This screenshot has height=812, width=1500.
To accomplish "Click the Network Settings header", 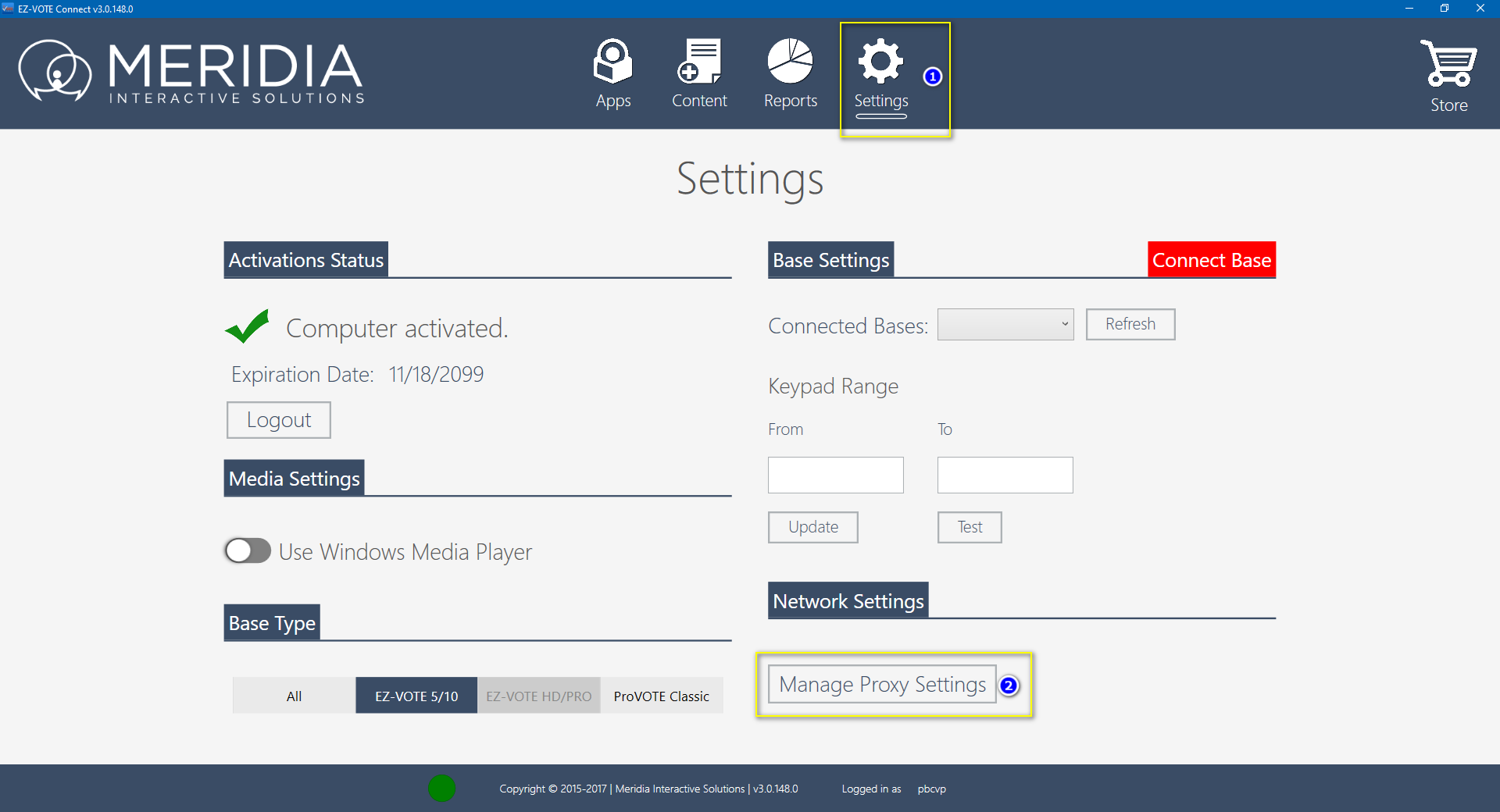I will click(848, 601).
